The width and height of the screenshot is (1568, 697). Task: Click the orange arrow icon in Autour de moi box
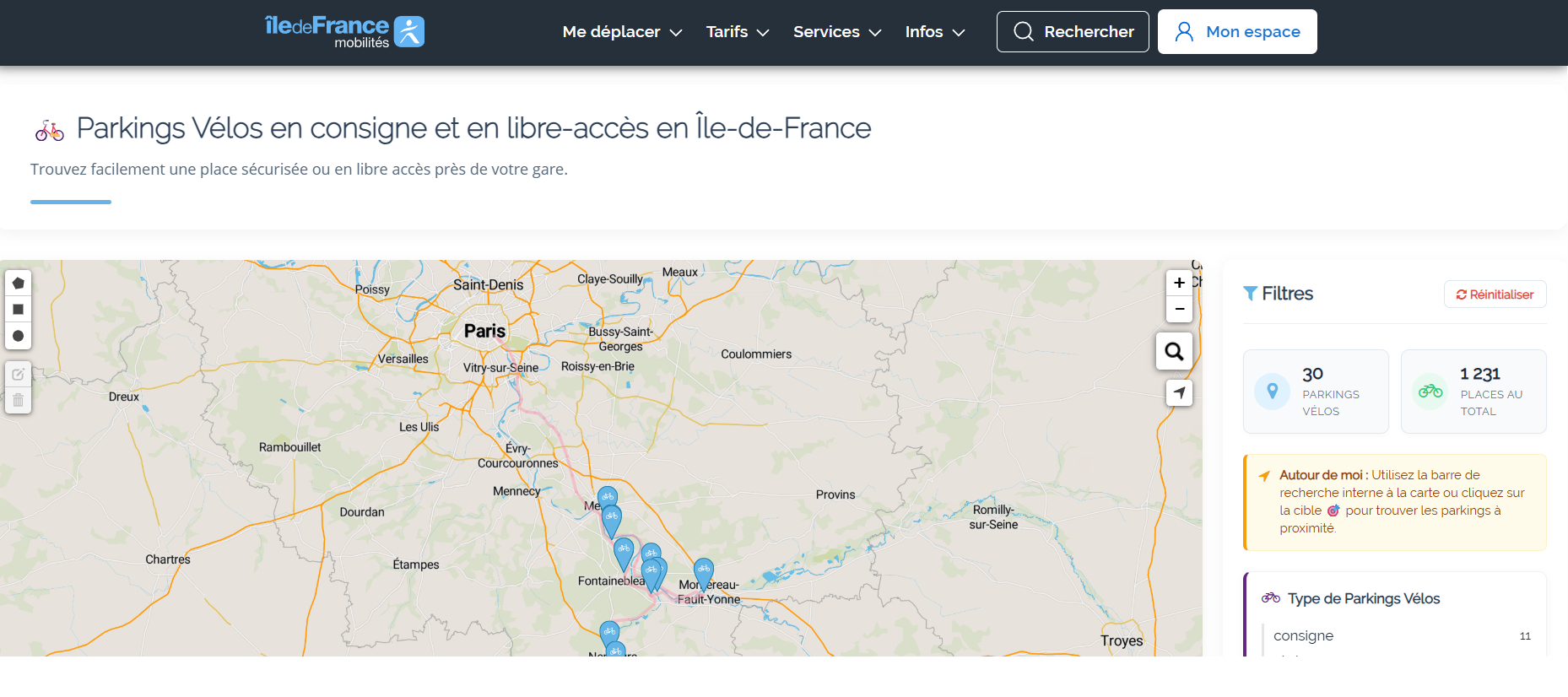tap(1264, 476)
